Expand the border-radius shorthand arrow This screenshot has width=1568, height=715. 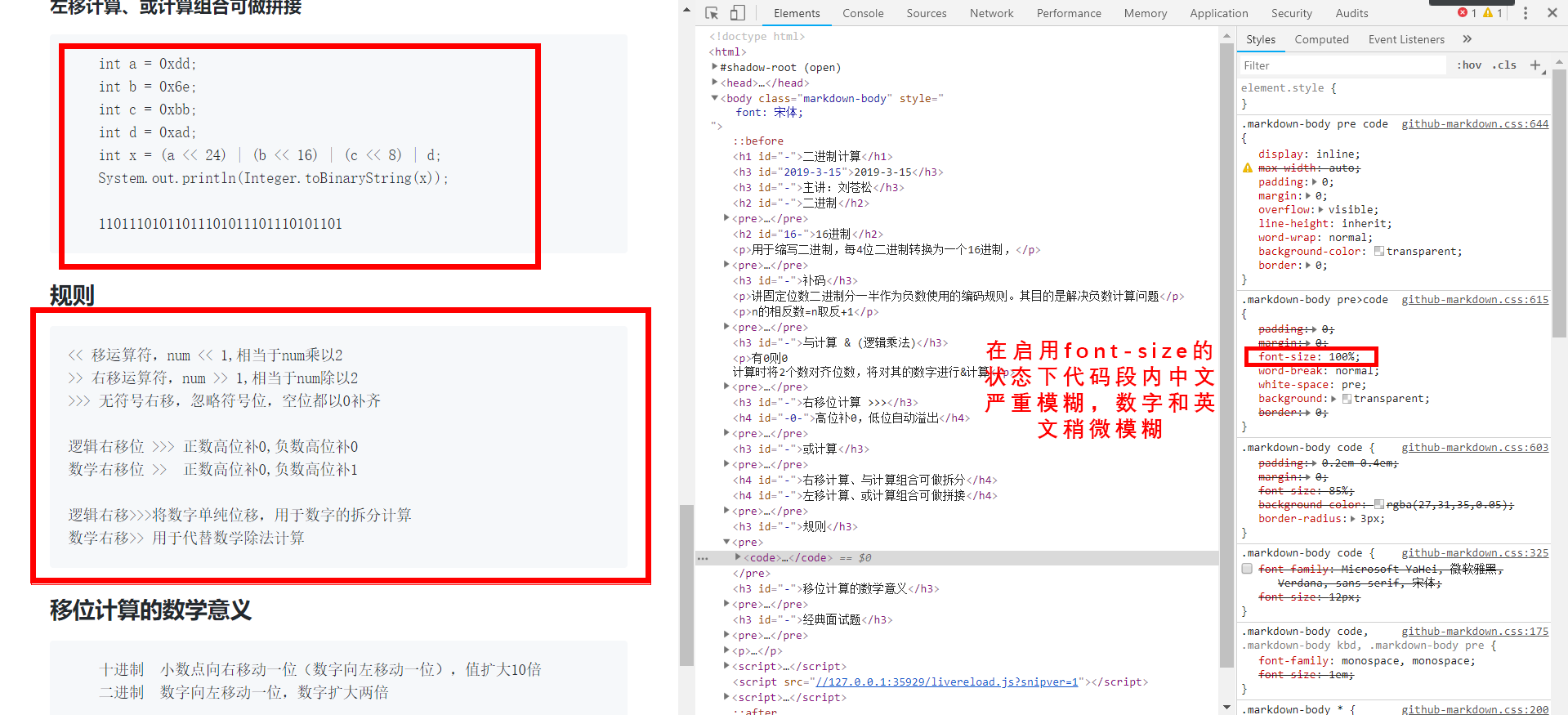[1352, 519]
